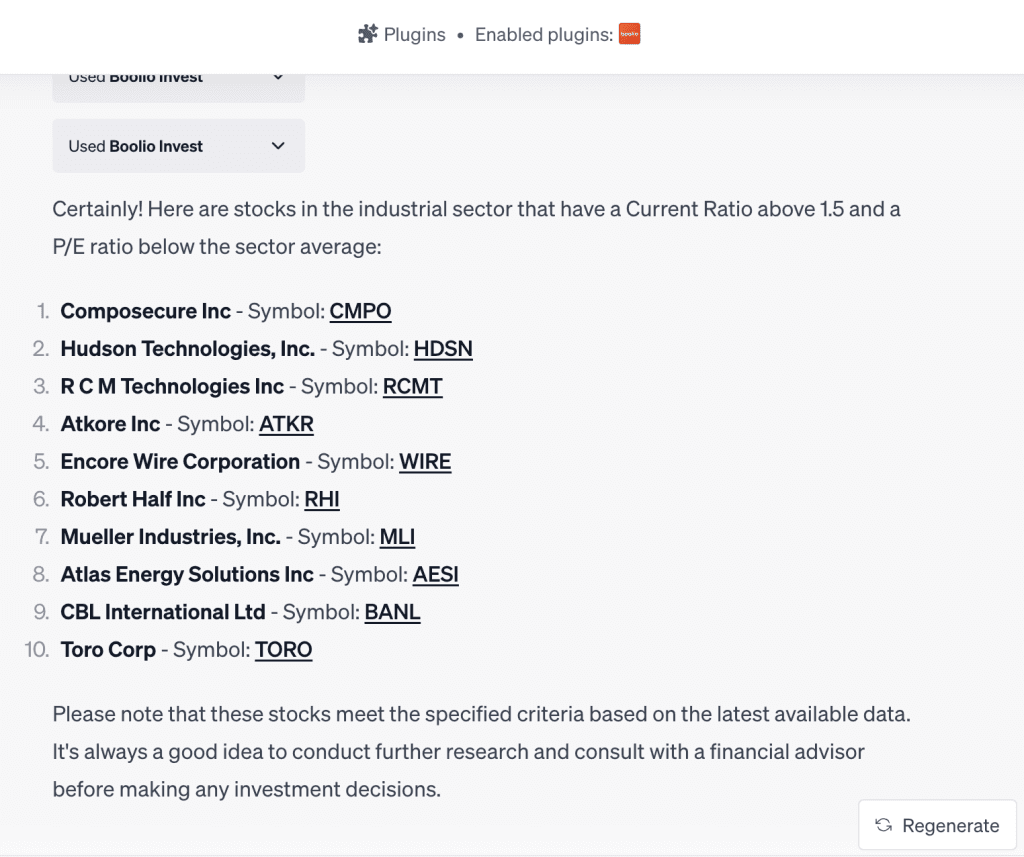Open the ATKR stock symbol link

point(287,424)
